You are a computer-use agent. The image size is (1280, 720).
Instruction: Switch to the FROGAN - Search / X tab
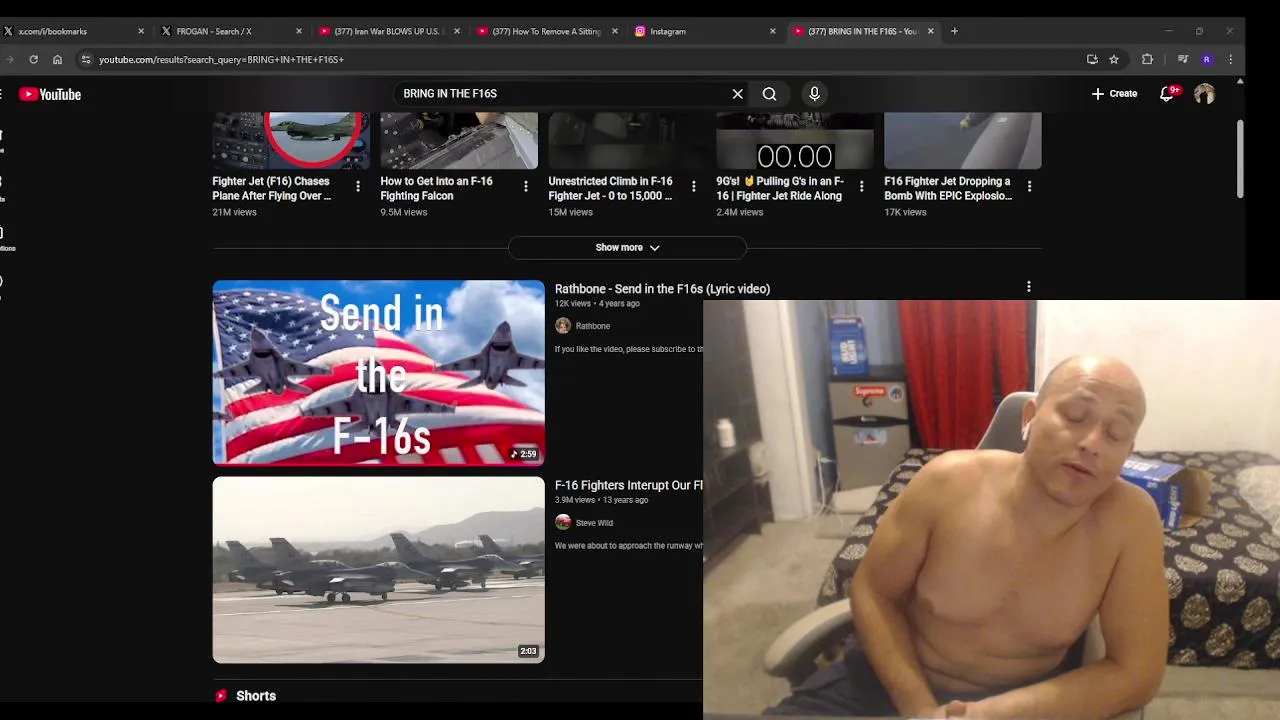pos(232,31)
